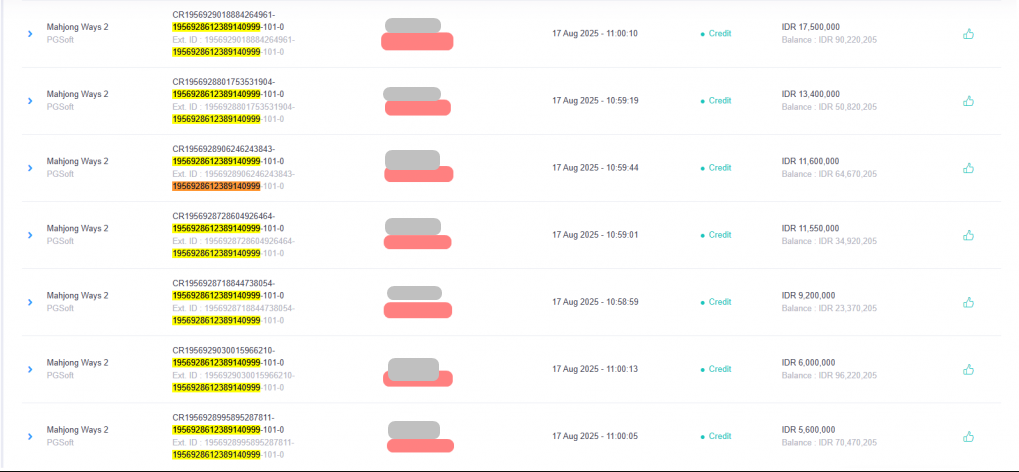Image resolution: width=1019 pixels, height=472 pixels.
Task: Click thumbs-up icon for IDR 11,550,000 row
Action: click(x=968, y=235)
